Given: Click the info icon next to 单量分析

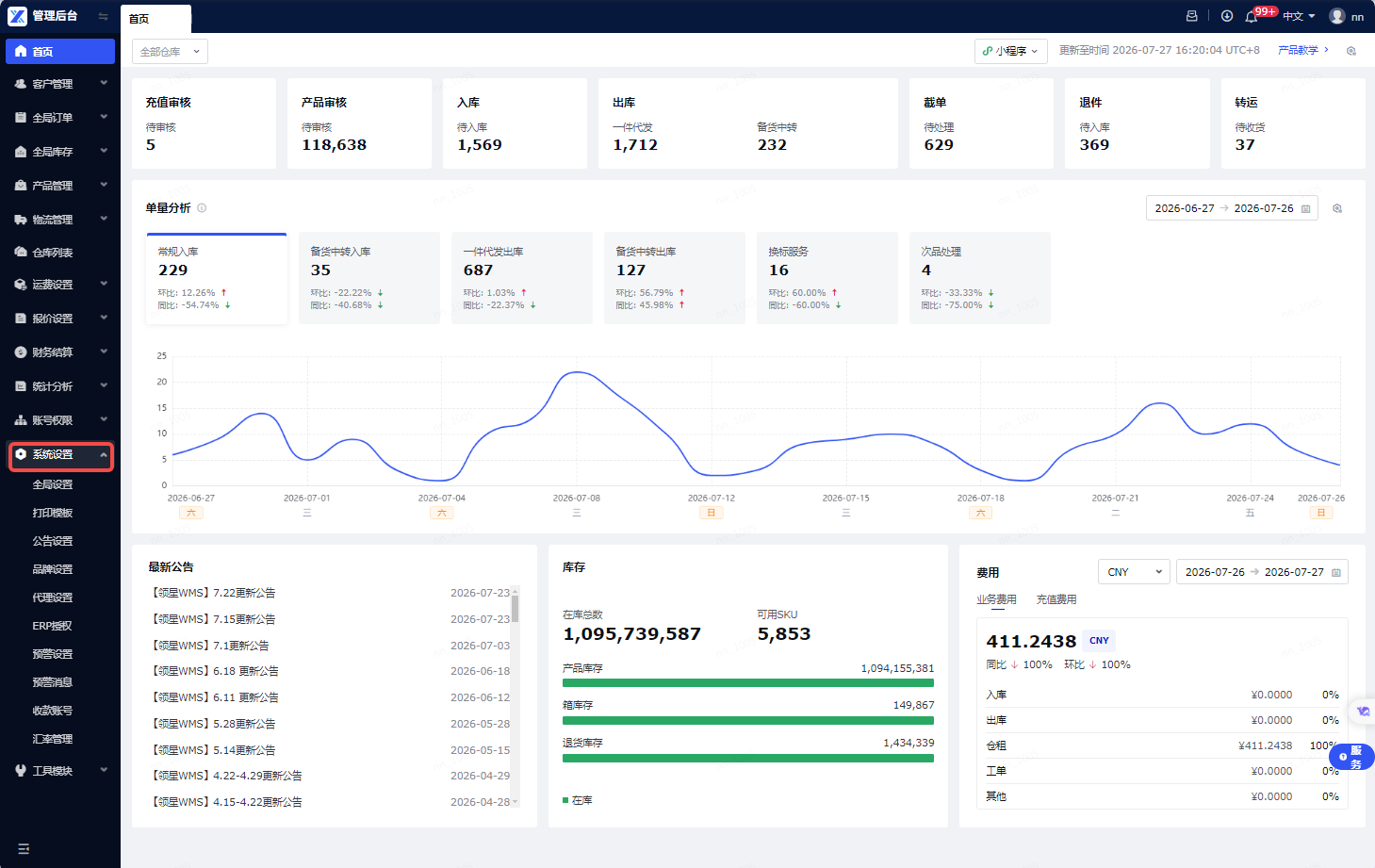Looking at the screenshot, I should (x=202, y=208).
